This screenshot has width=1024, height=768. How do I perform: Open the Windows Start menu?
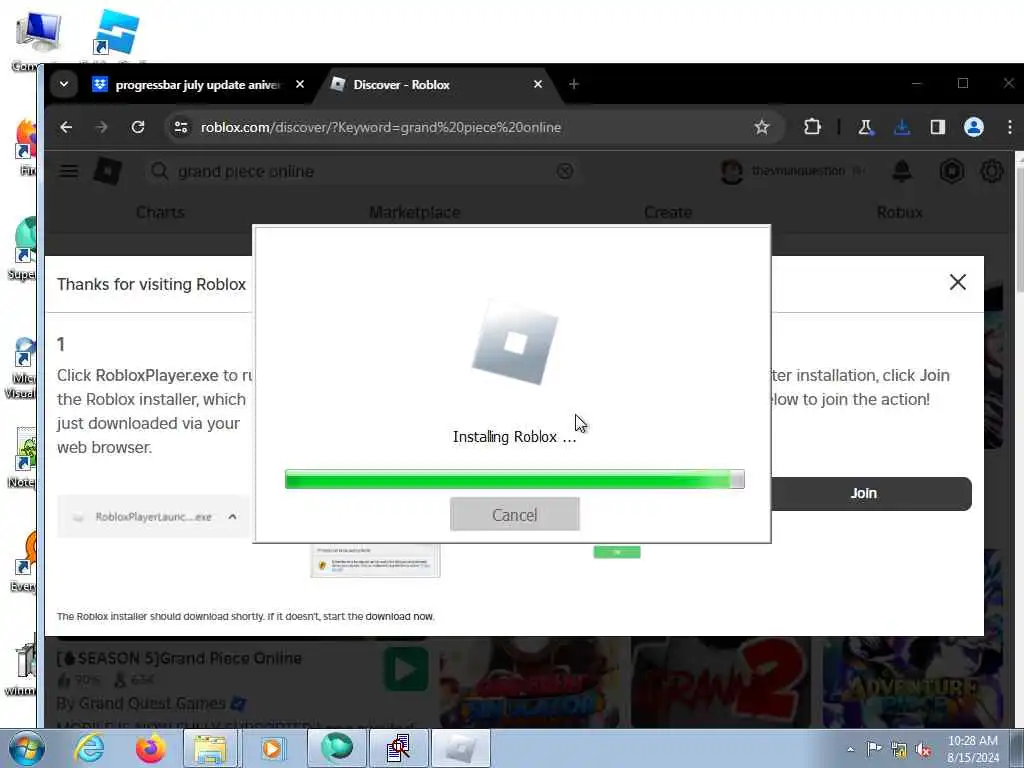[25, 749]
